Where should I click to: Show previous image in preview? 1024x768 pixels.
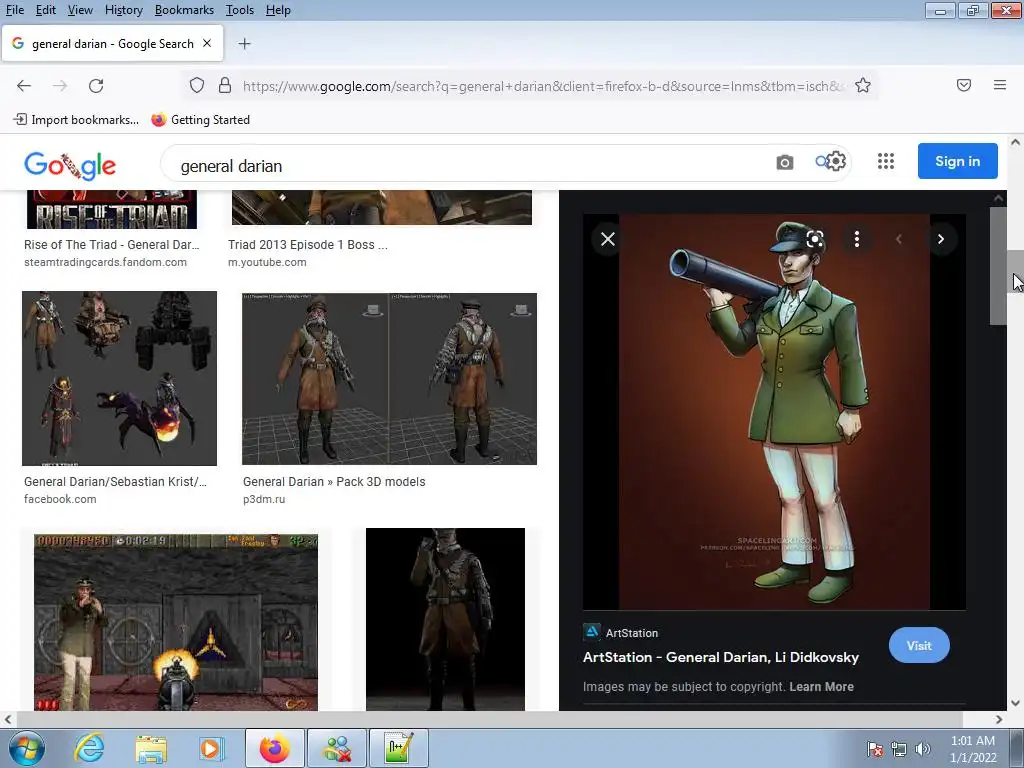pyautogui.click(x=899, y=239)
